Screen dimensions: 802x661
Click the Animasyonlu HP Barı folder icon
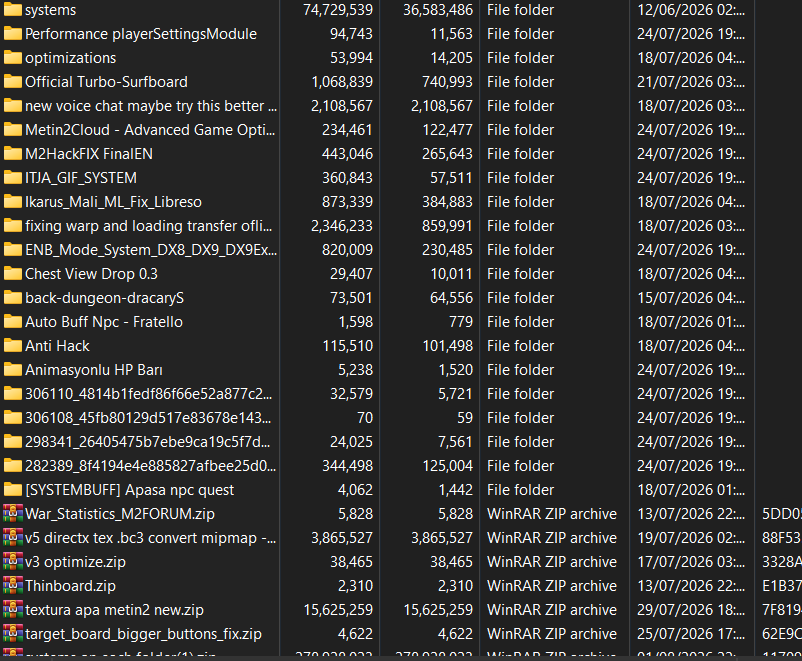point(12,370)
